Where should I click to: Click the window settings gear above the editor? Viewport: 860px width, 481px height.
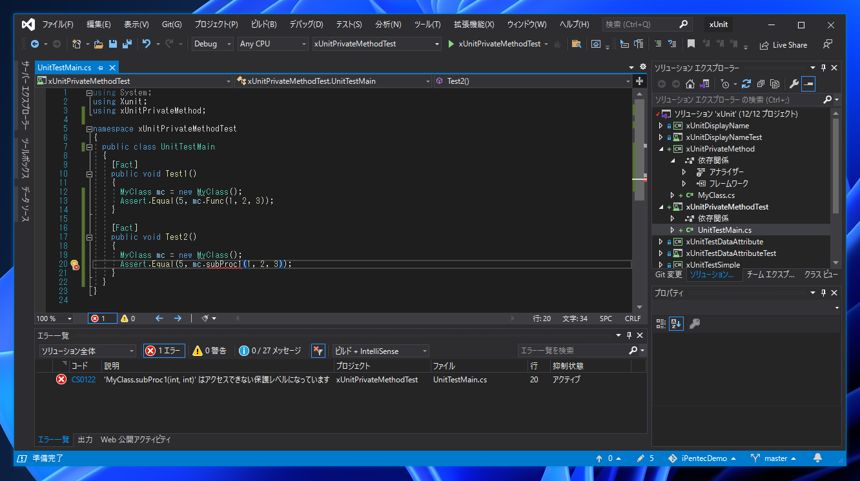point(643,67)
